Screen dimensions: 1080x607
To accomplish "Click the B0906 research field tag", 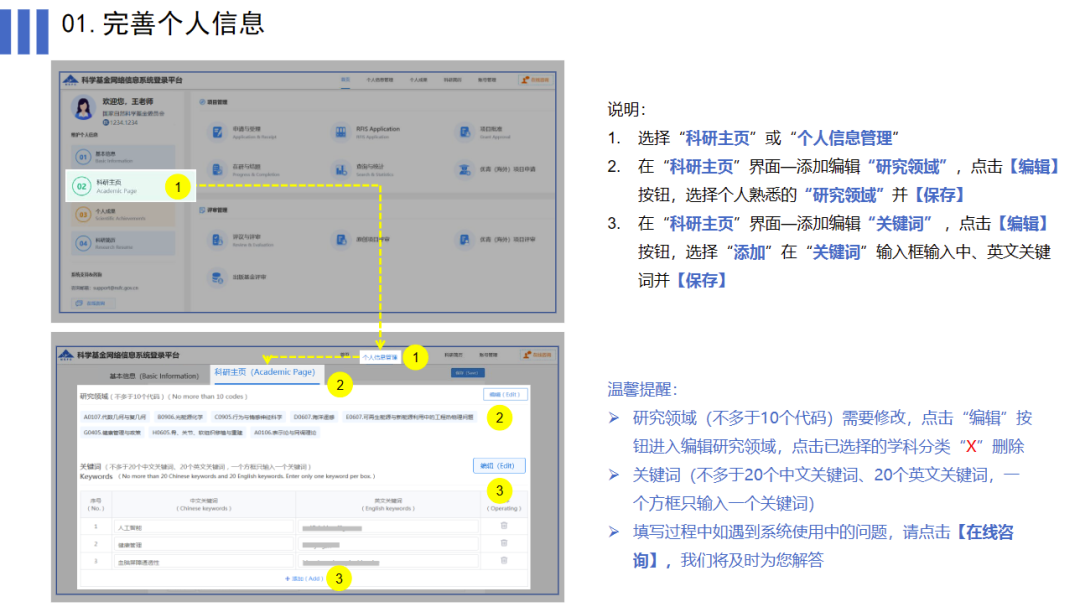I will 180,417.
